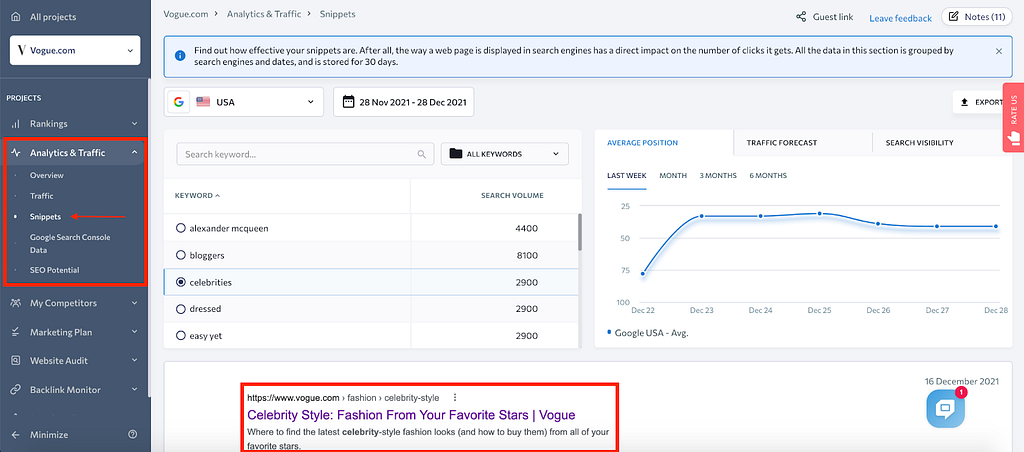Screen dimensions: 1024x452
Task: Click the help question mark icon
Action: click(132, 434)
